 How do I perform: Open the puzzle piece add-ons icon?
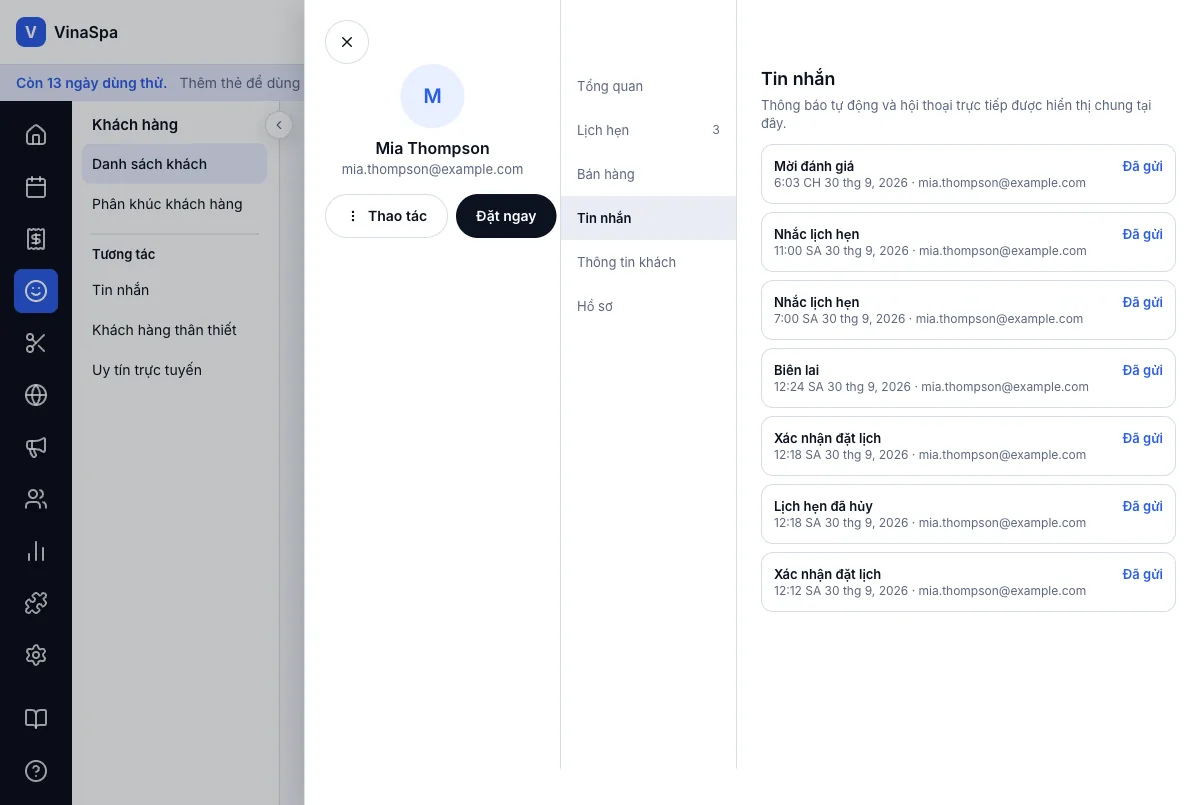[36, 603]
